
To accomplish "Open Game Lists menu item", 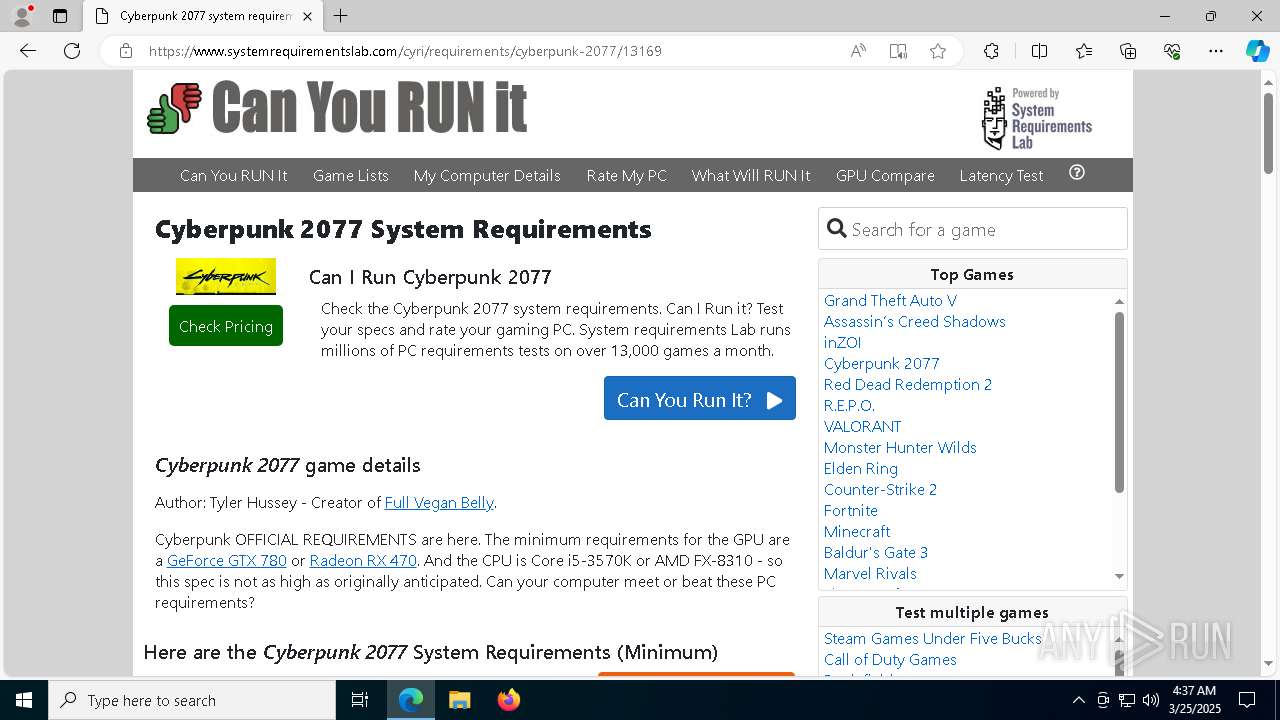I will coord(351,175).
